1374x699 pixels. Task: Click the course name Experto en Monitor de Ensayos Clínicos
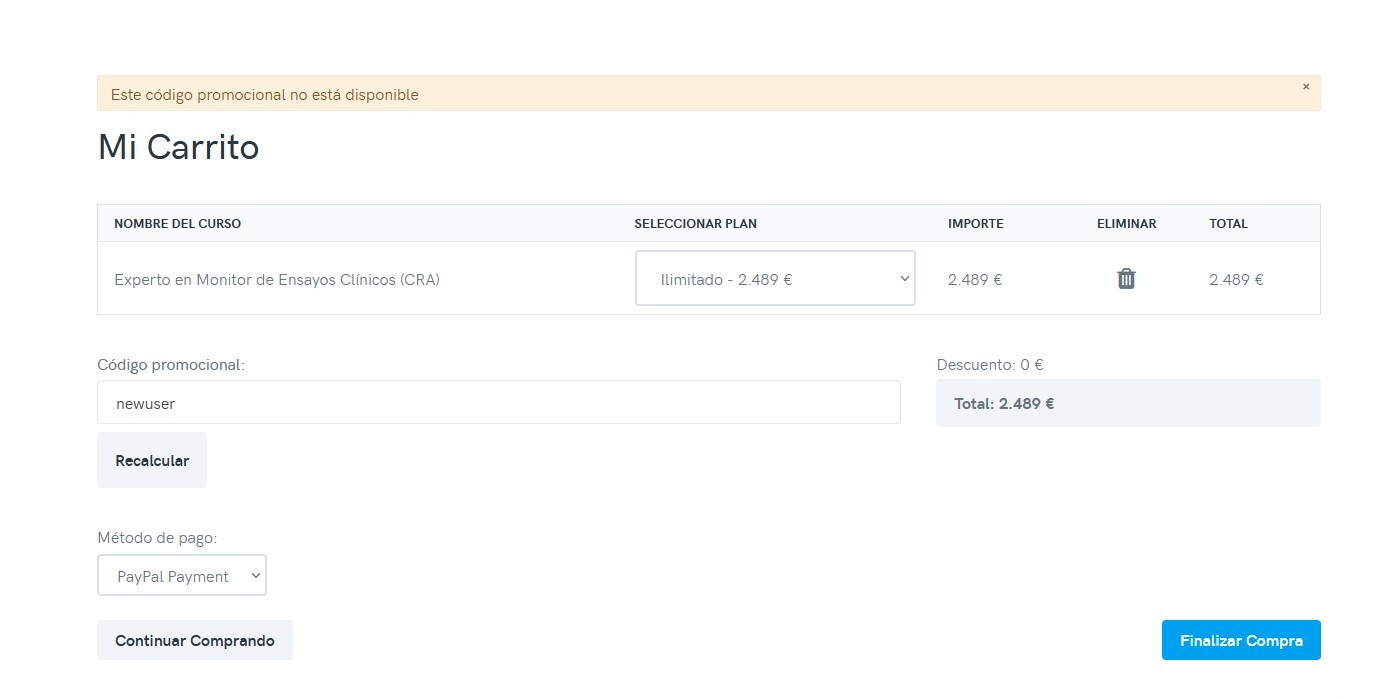click(277, 279)
